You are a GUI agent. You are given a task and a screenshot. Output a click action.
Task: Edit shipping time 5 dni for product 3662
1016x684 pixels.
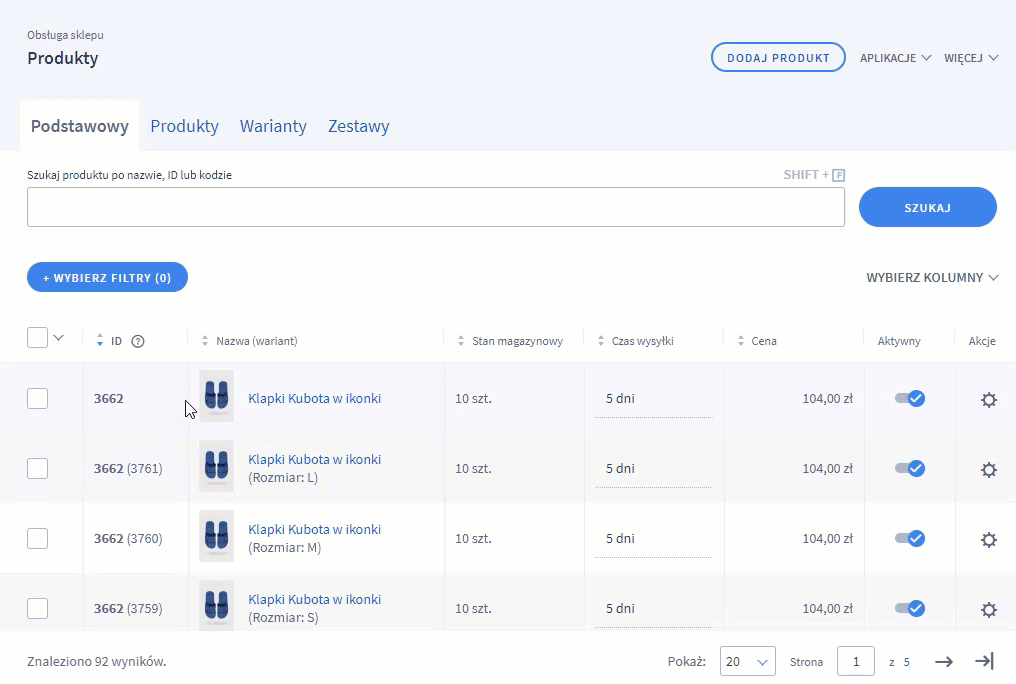[x=654, y=400]
